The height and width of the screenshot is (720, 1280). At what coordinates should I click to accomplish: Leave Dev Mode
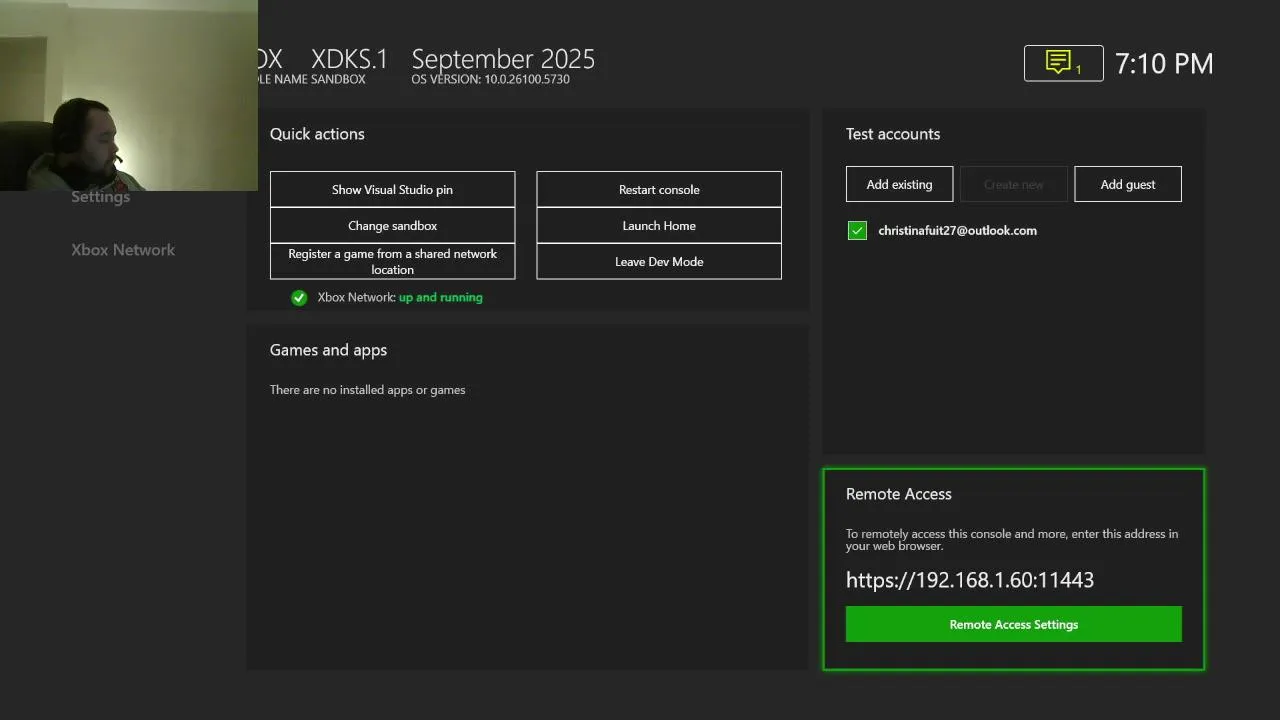[x=659, y=262]
